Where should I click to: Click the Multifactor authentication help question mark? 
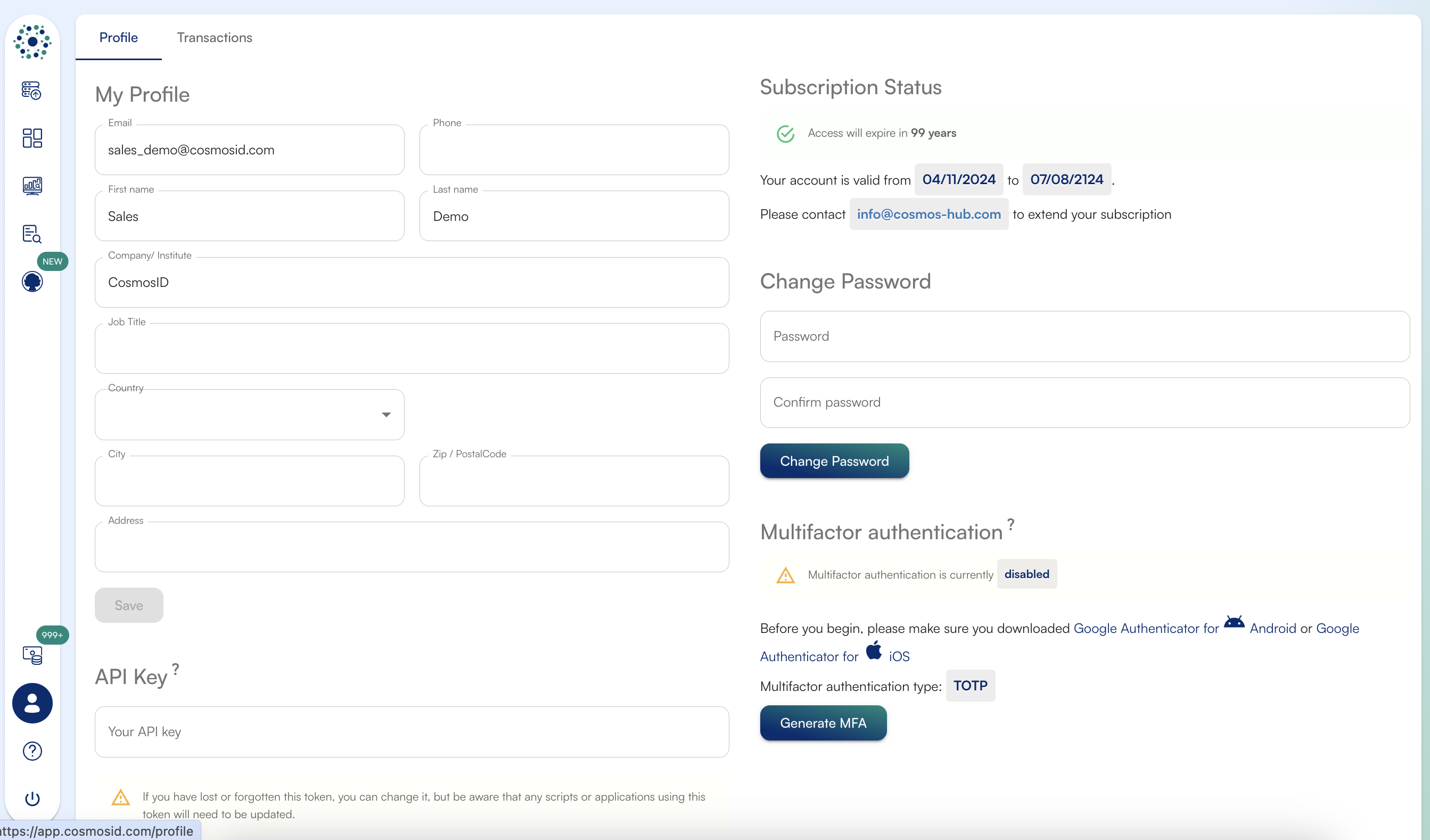[1010, 524]
